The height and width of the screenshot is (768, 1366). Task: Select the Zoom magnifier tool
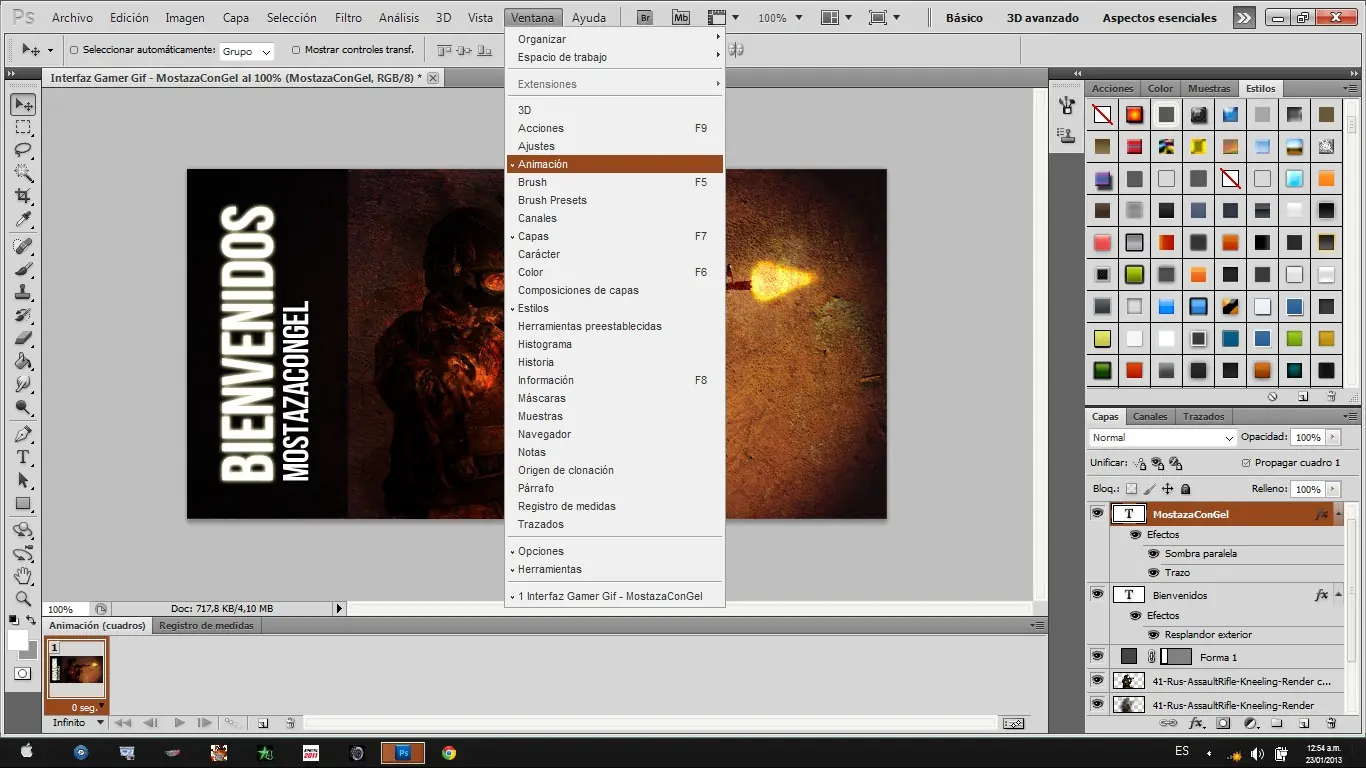tap(23, 599)
